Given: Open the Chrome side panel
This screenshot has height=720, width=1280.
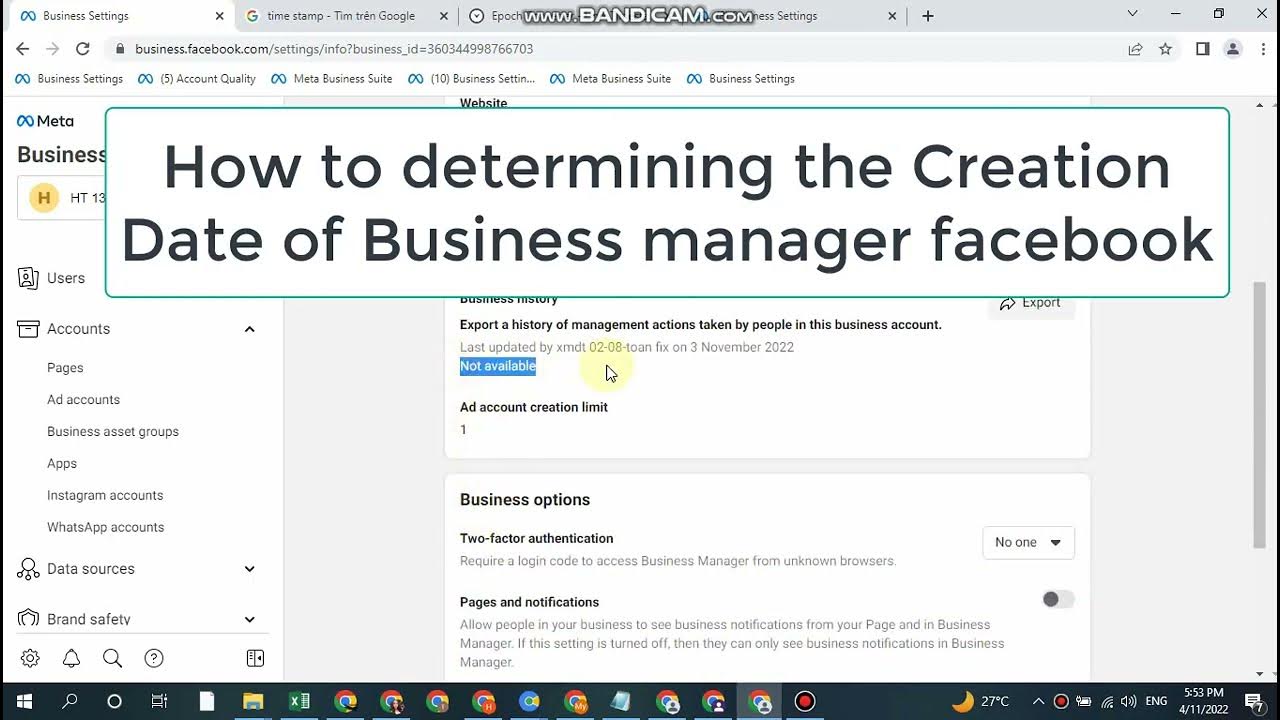Looking at the screenshot, I should point(1203,49).
